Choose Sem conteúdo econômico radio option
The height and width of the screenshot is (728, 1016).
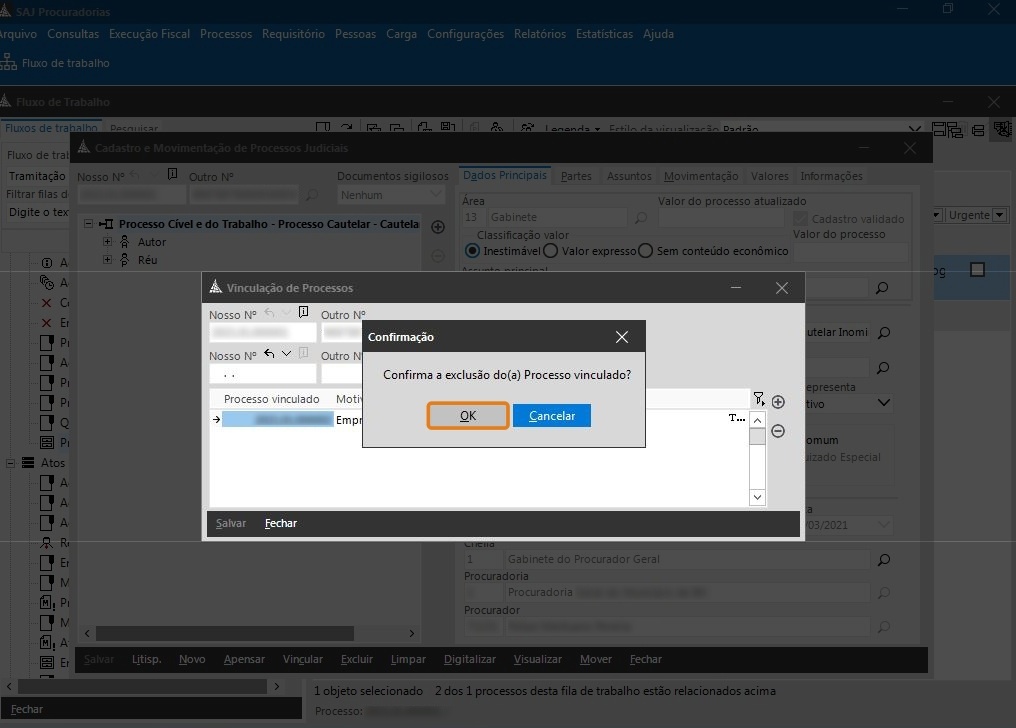pos(646,251)
